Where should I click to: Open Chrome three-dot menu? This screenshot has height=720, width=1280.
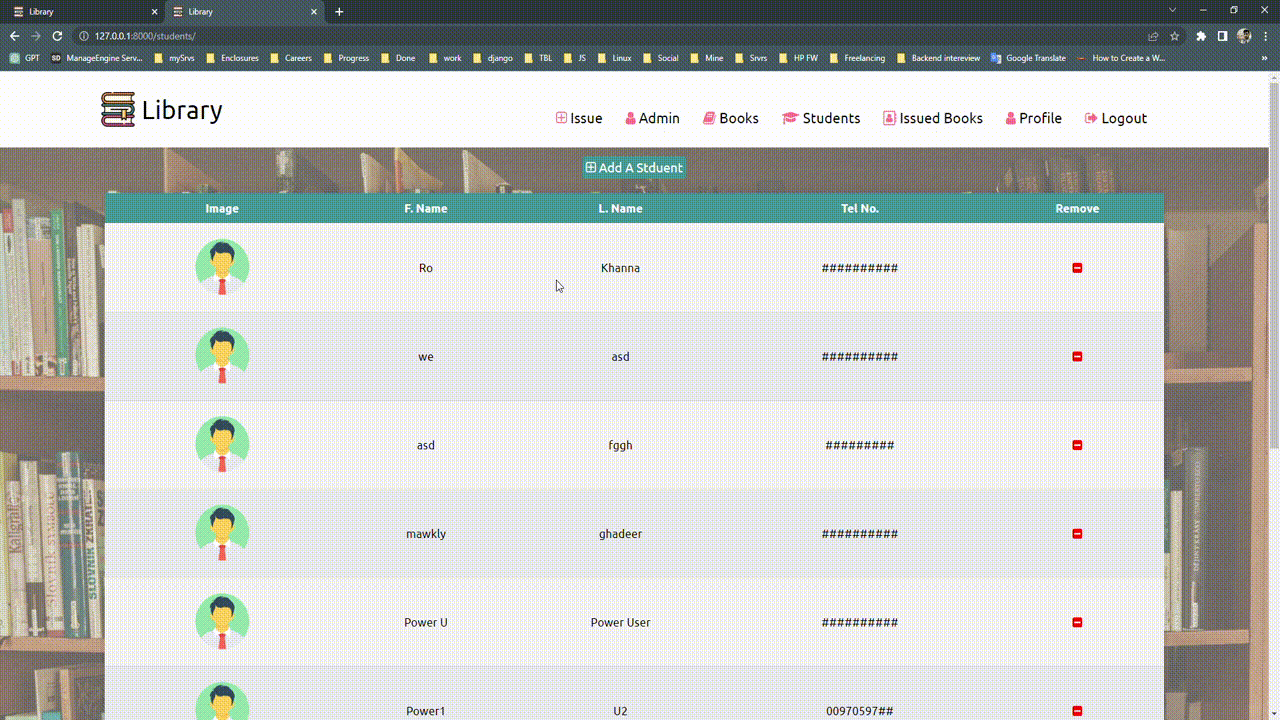[x=1265, y=36]
